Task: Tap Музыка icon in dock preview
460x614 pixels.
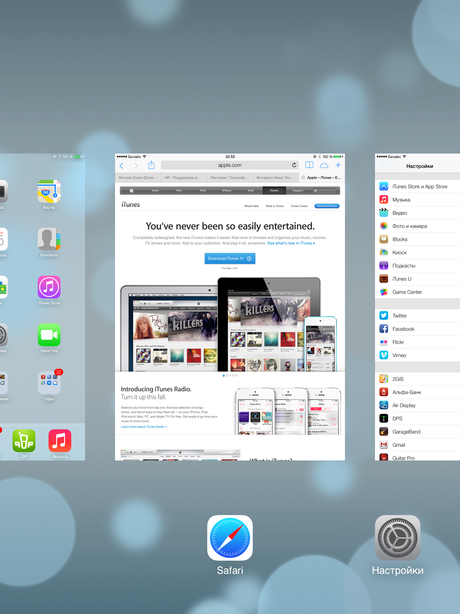Action: point(60,441)
